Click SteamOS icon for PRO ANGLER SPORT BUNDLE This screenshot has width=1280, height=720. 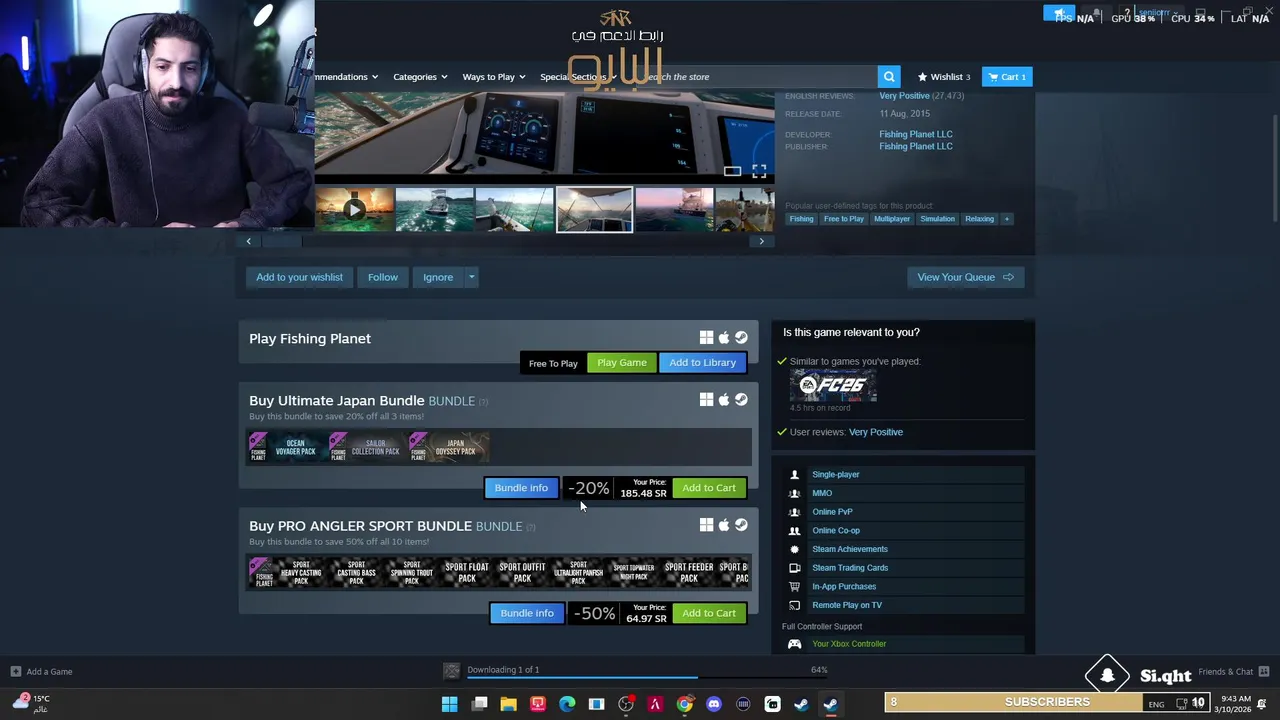[x=741, y=524]
